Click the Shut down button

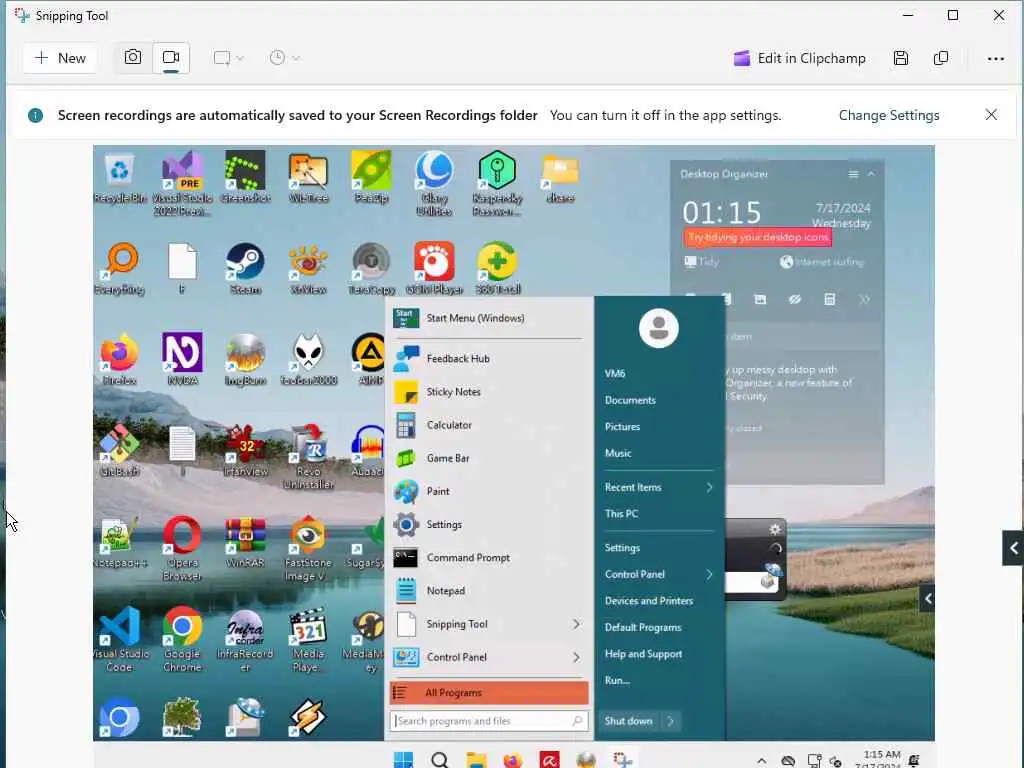(x=628, y=721)
